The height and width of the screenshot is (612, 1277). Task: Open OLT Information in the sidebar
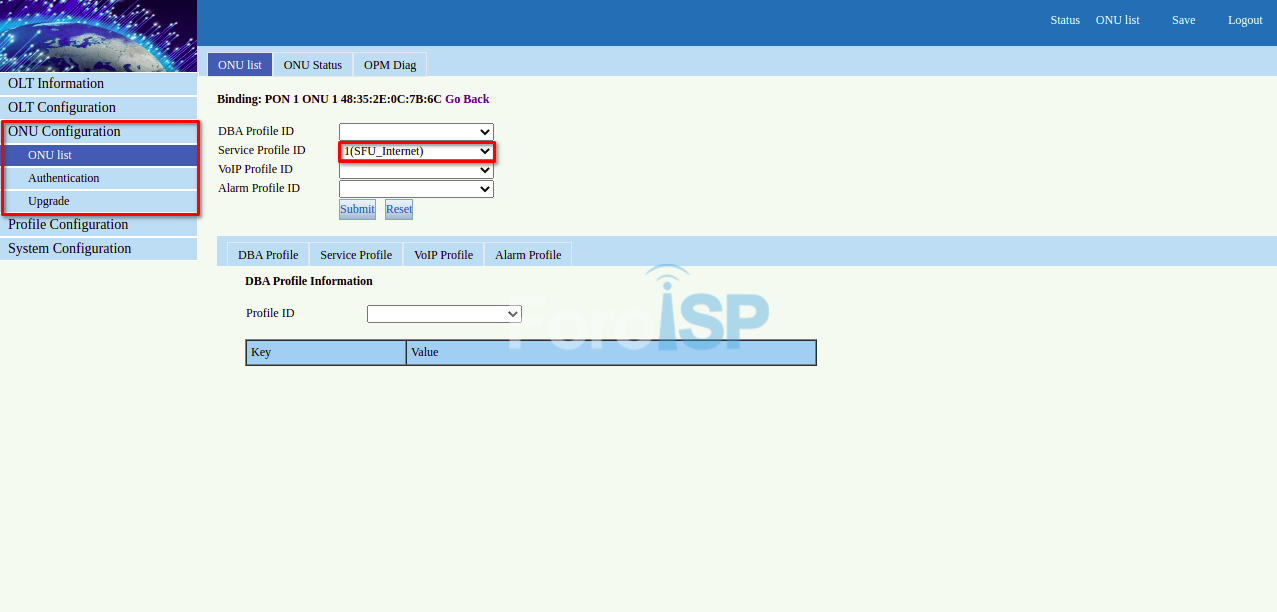click(57, 83)
